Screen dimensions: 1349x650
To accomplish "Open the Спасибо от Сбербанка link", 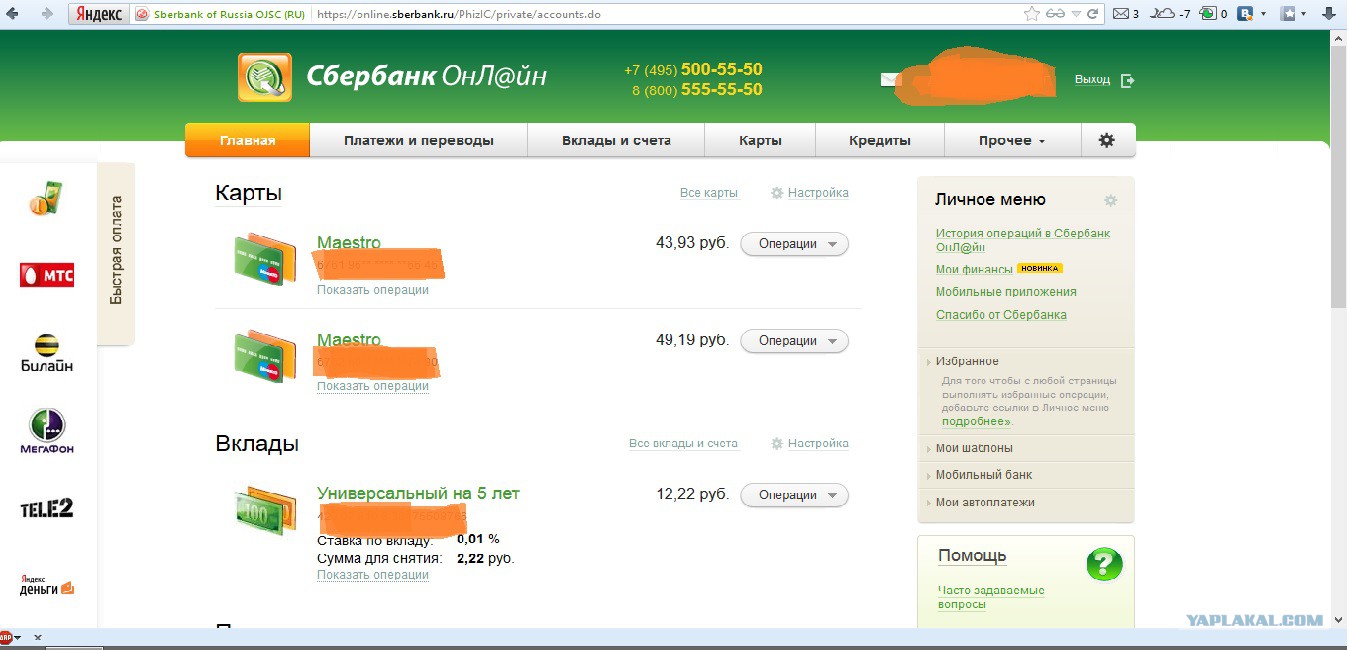I will tap(1001, 315).
